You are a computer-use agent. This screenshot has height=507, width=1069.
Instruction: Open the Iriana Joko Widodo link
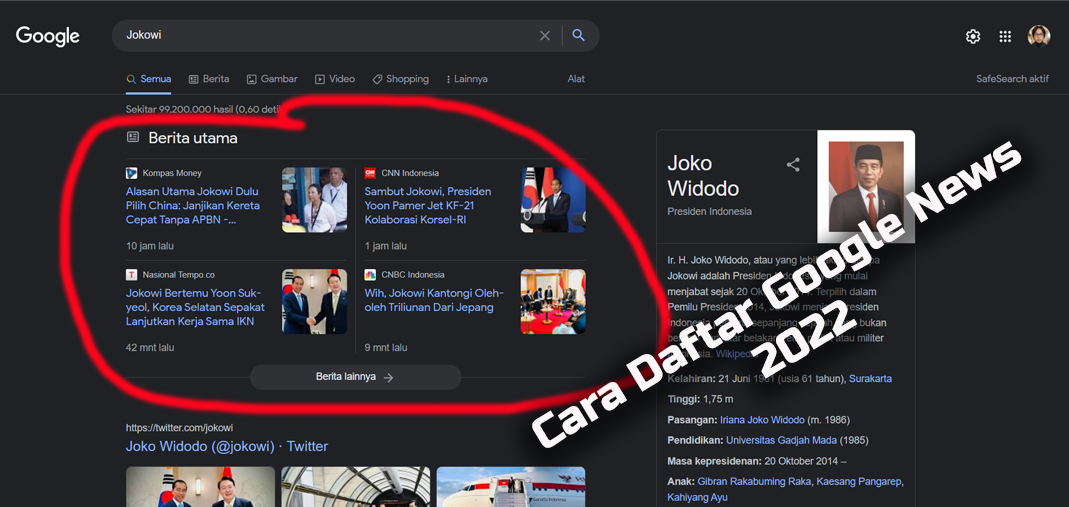[x=762, y=420]
